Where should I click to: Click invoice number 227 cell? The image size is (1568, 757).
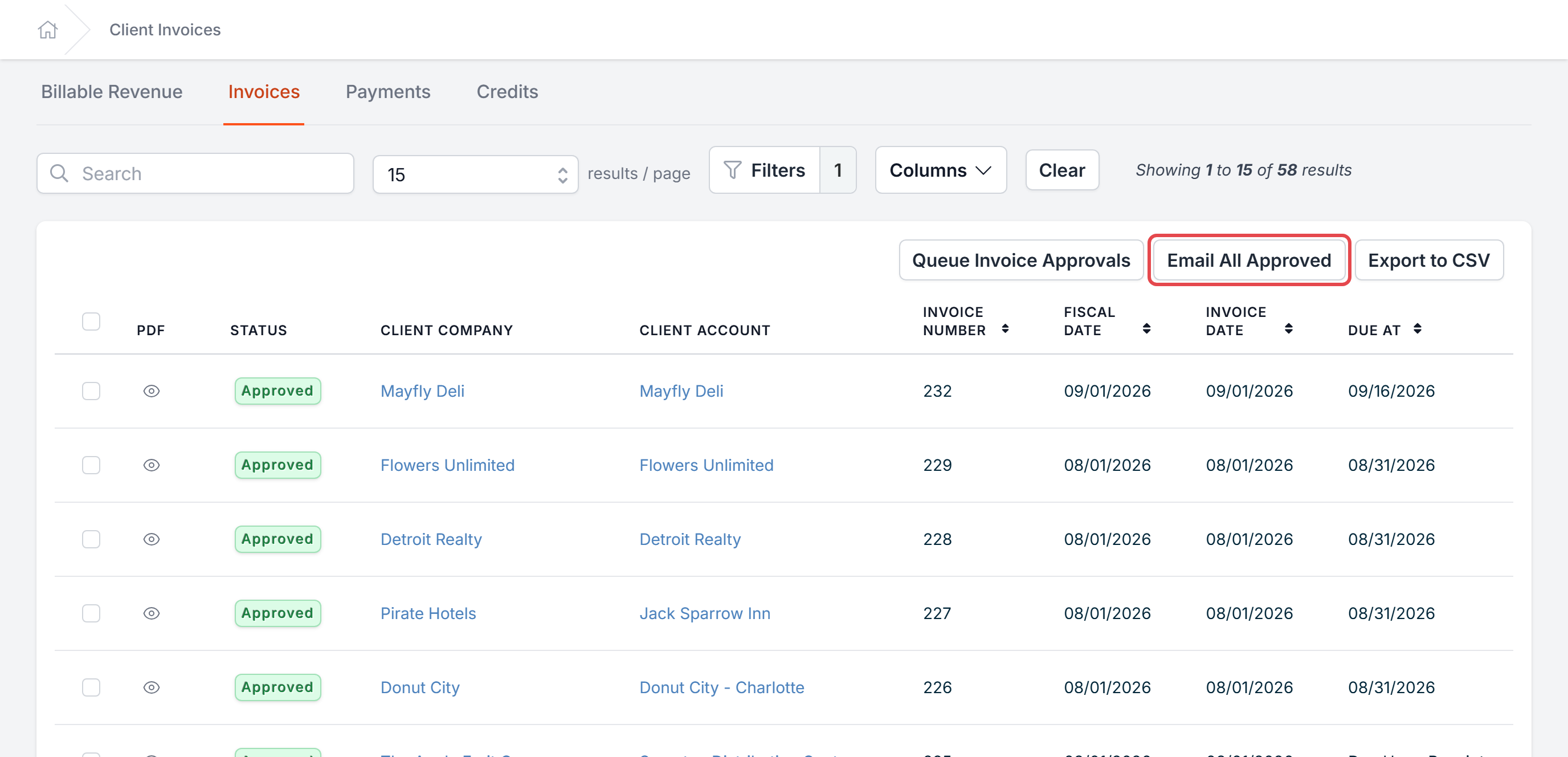point(937,613)
